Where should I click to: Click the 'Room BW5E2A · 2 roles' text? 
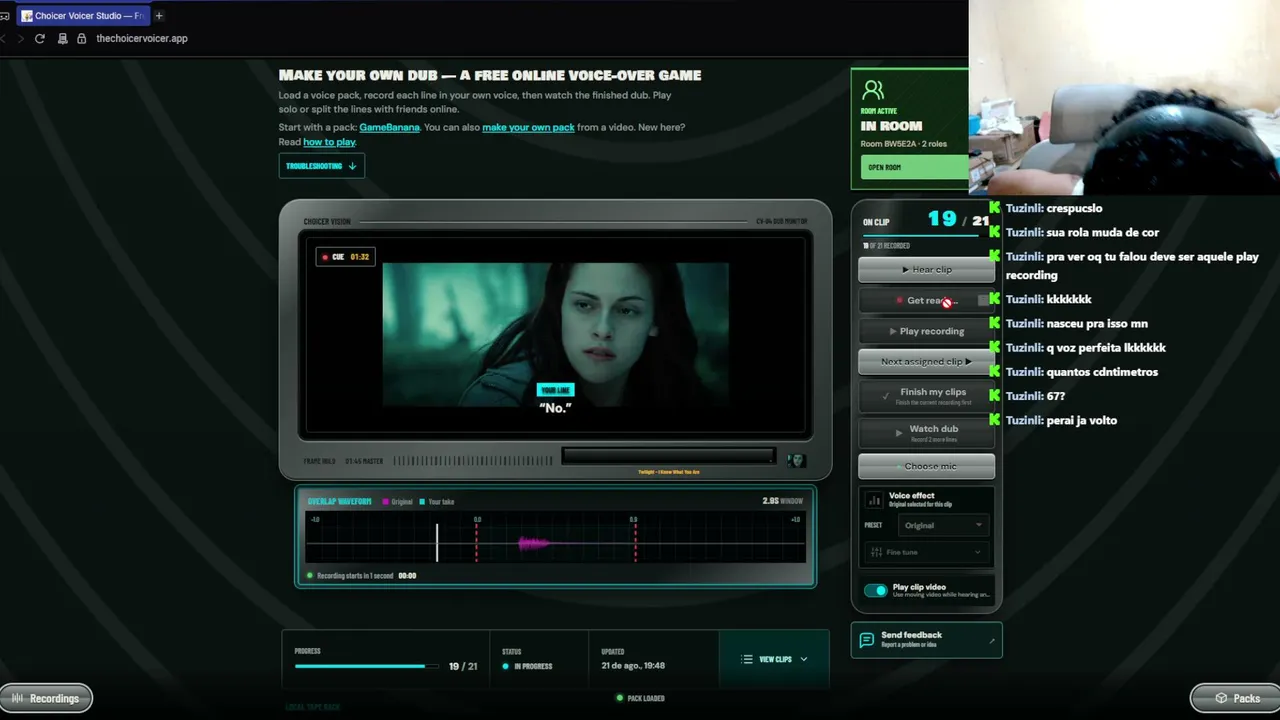(x=904, y=144)
